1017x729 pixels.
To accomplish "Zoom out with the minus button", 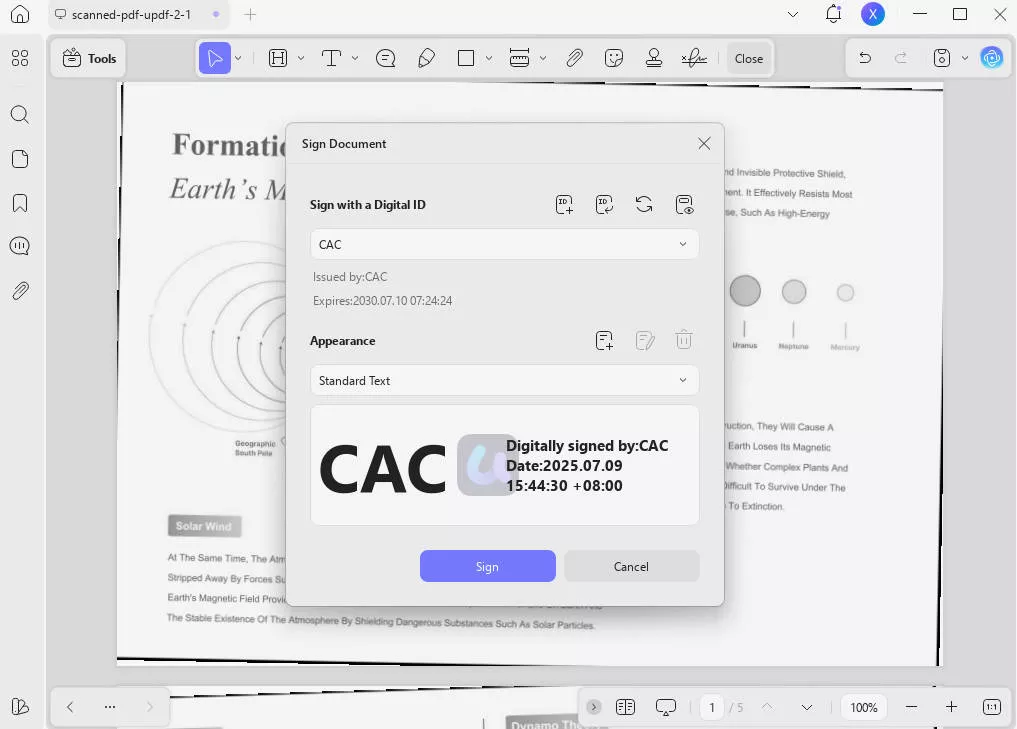I will point(911,706).
